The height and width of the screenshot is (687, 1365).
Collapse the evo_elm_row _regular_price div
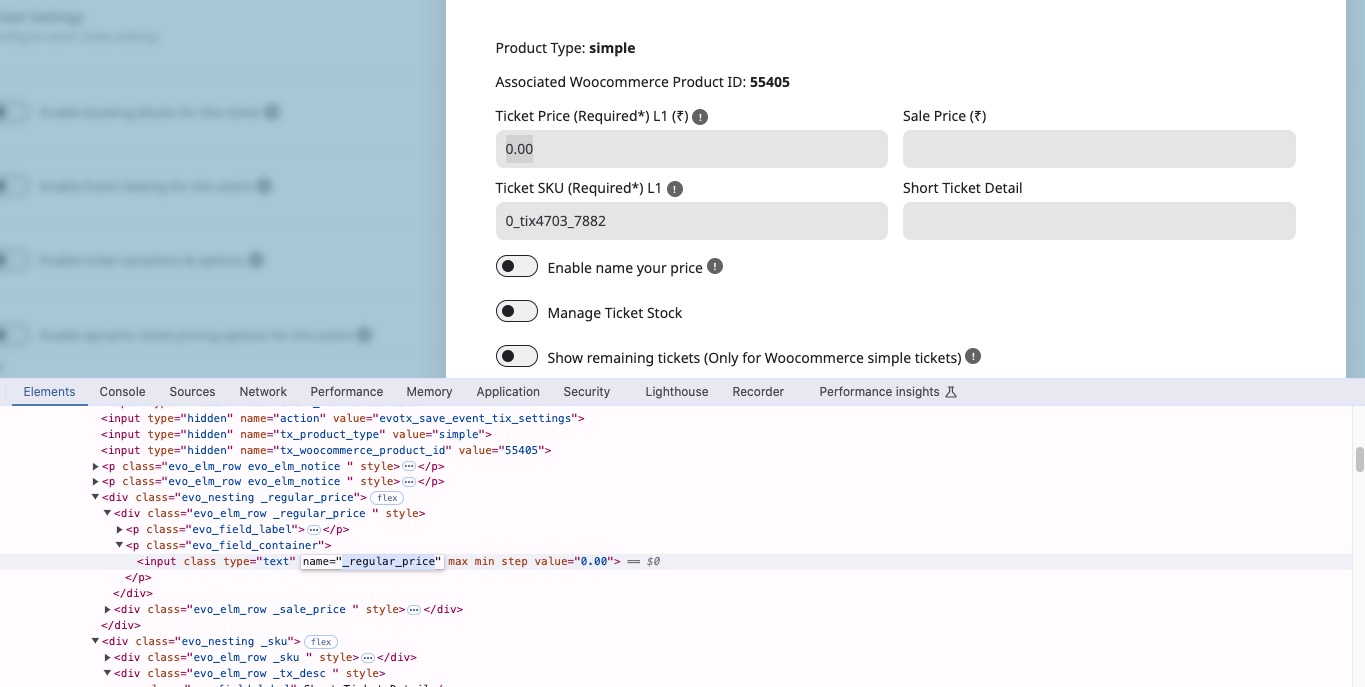coord(108,513)
